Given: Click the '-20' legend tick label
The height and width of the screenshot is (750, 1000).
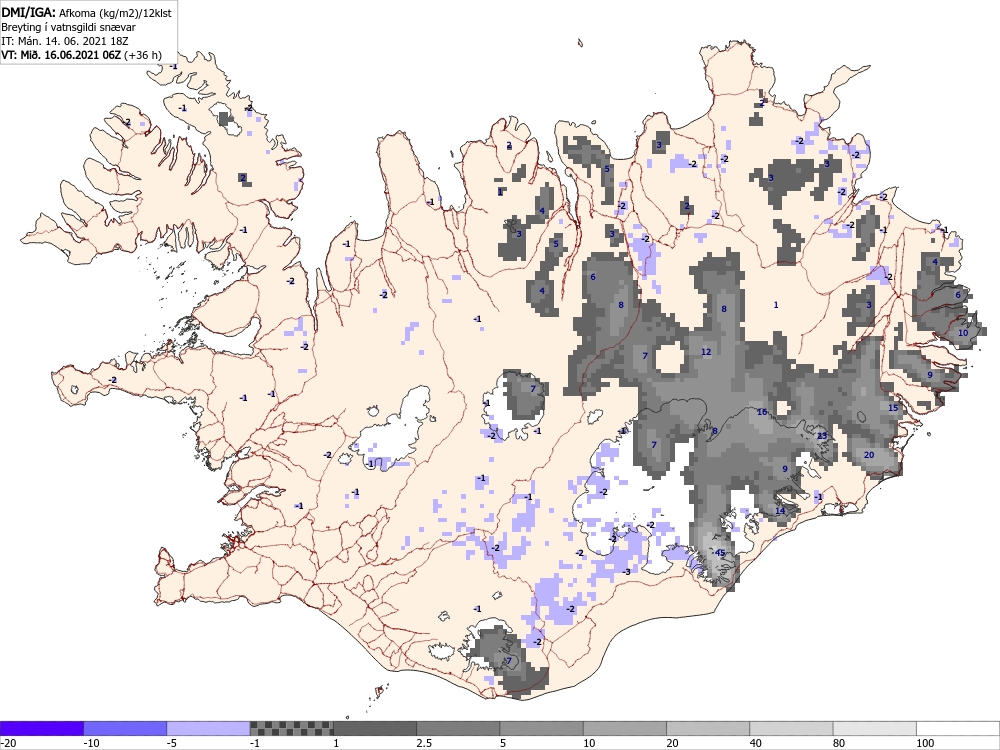Looking at the screenshot, I should [x=8, y=743].
